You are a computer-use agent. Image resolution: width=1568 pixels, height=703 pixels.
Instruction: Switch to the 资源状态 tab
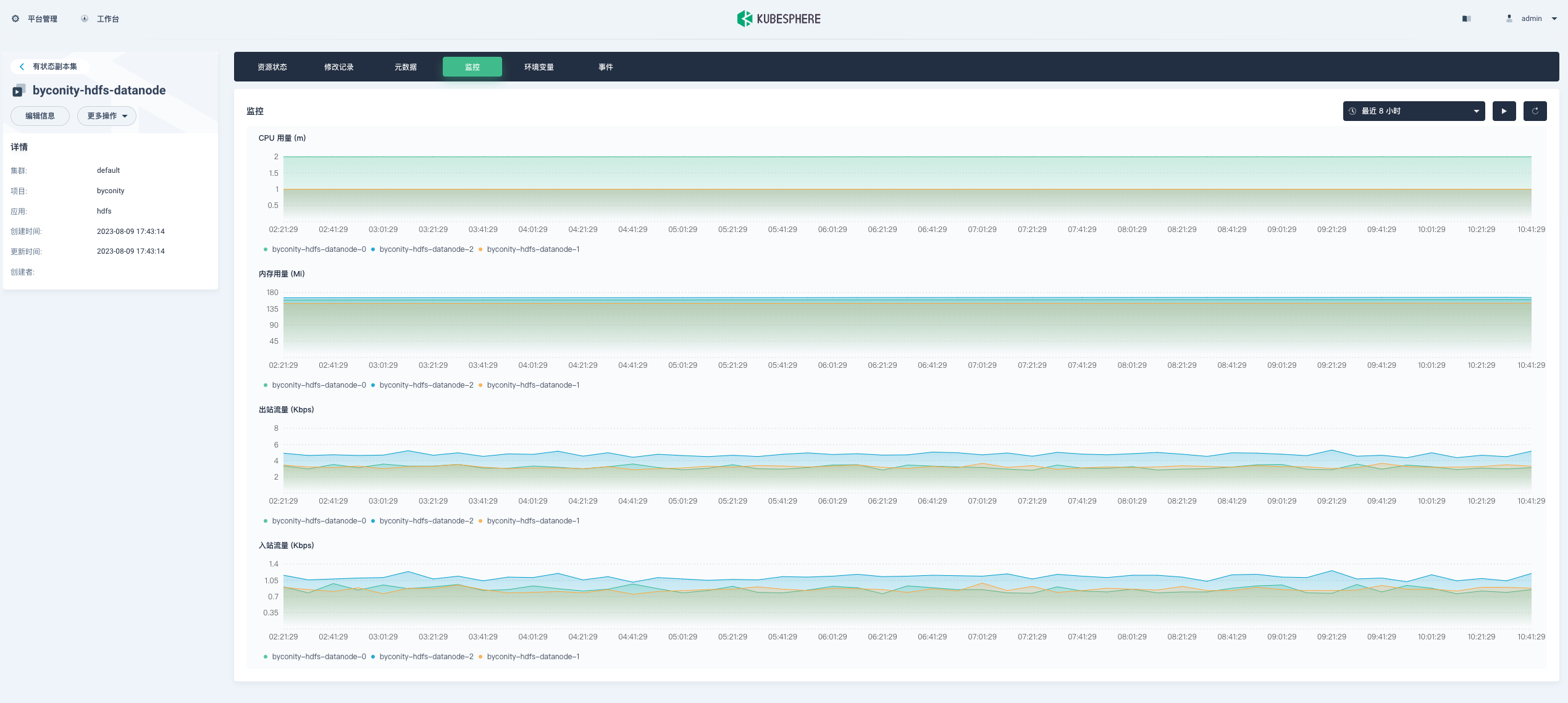point(272,67)
